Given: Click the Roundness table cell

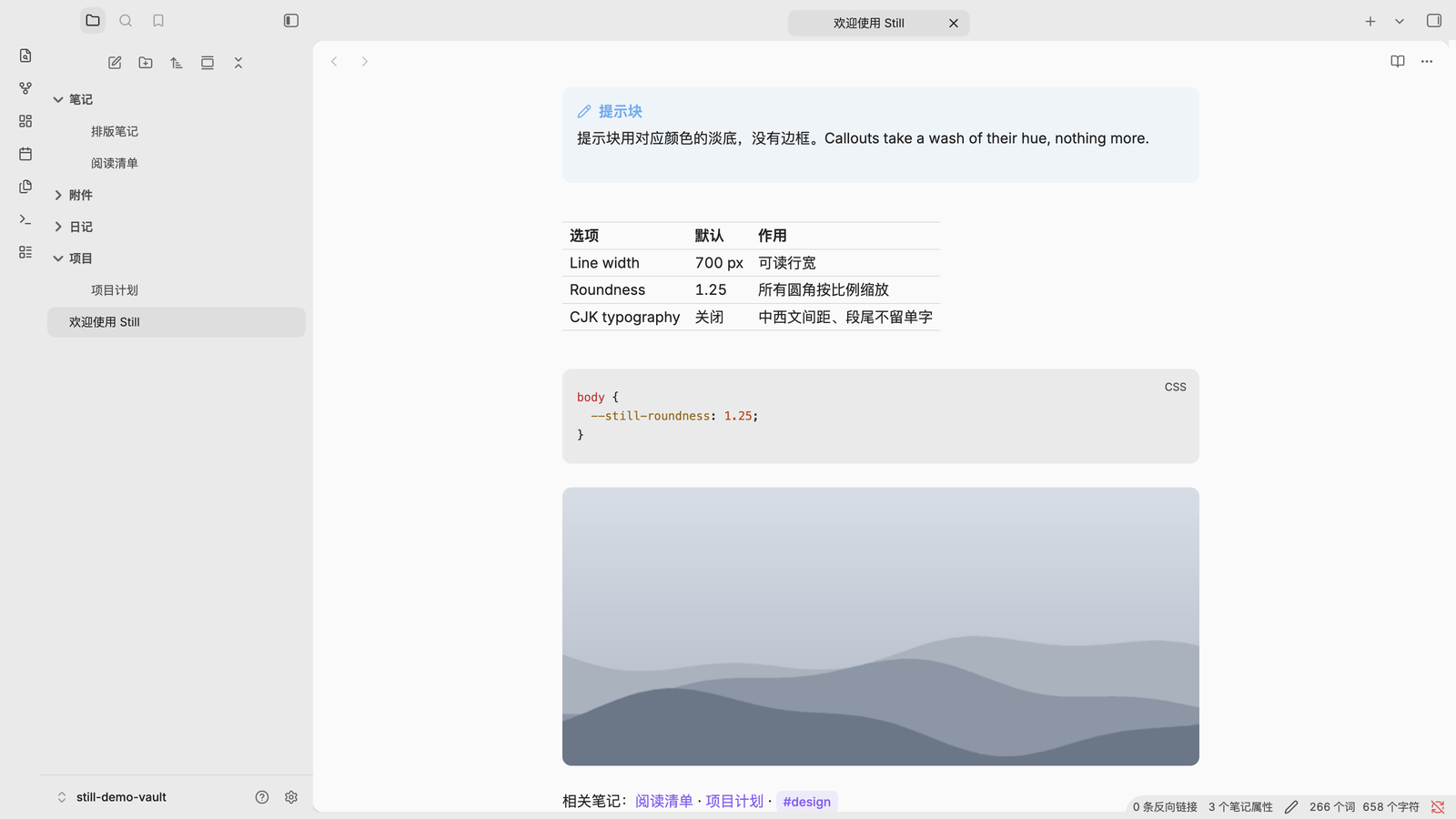Looking at the screenshot, I should tap(625, 290).
